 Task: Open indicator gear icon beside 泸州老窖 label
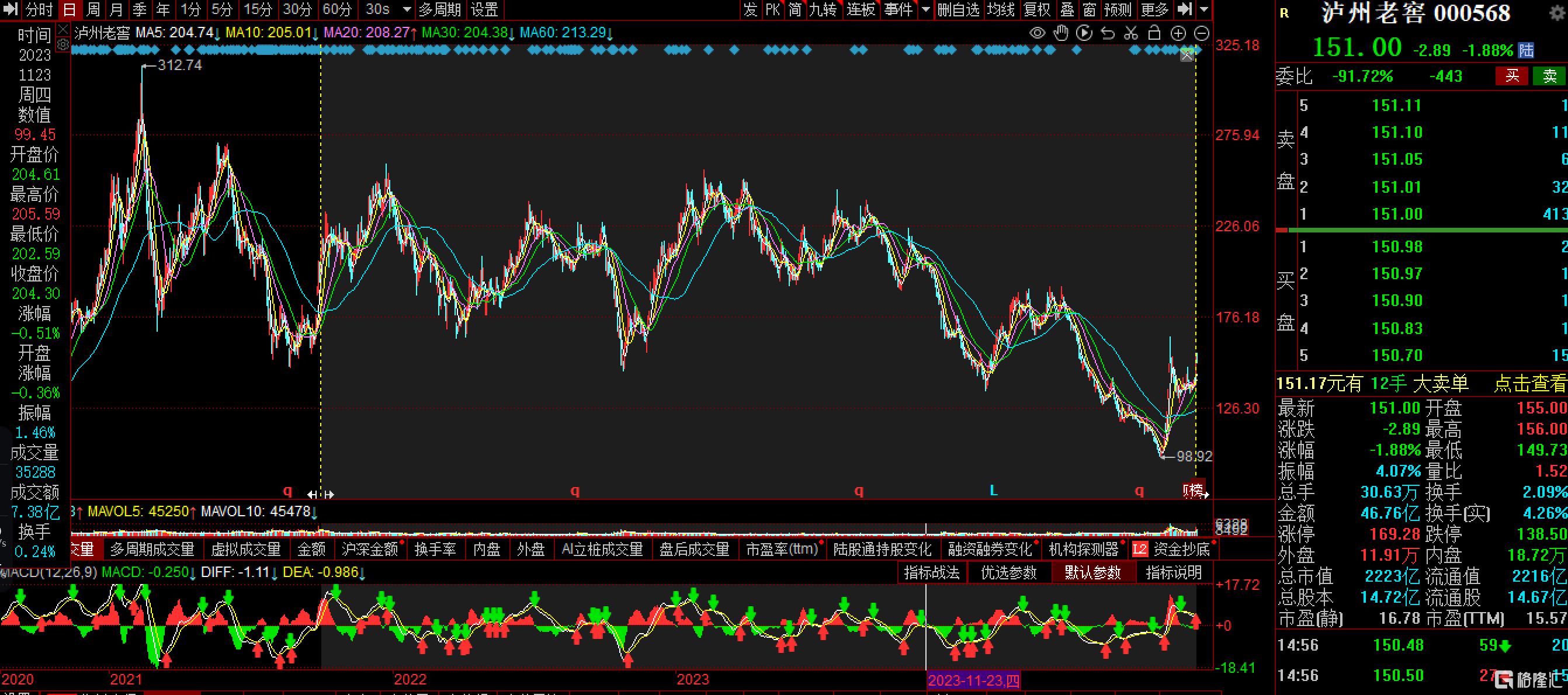point(63,44)
